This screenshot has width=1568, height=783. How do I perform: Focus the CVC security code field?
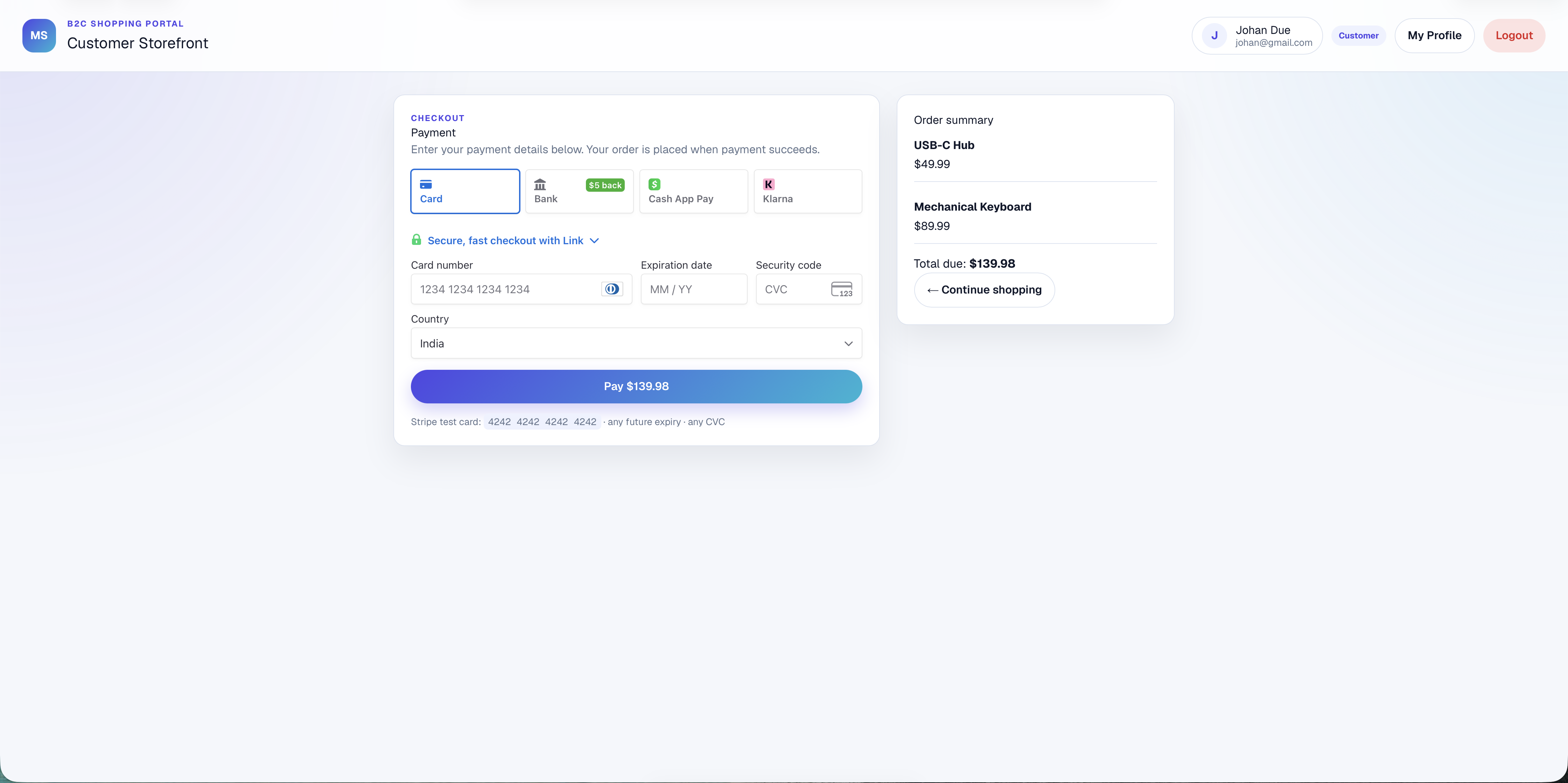pyautogui.click(x=808, y=289)
